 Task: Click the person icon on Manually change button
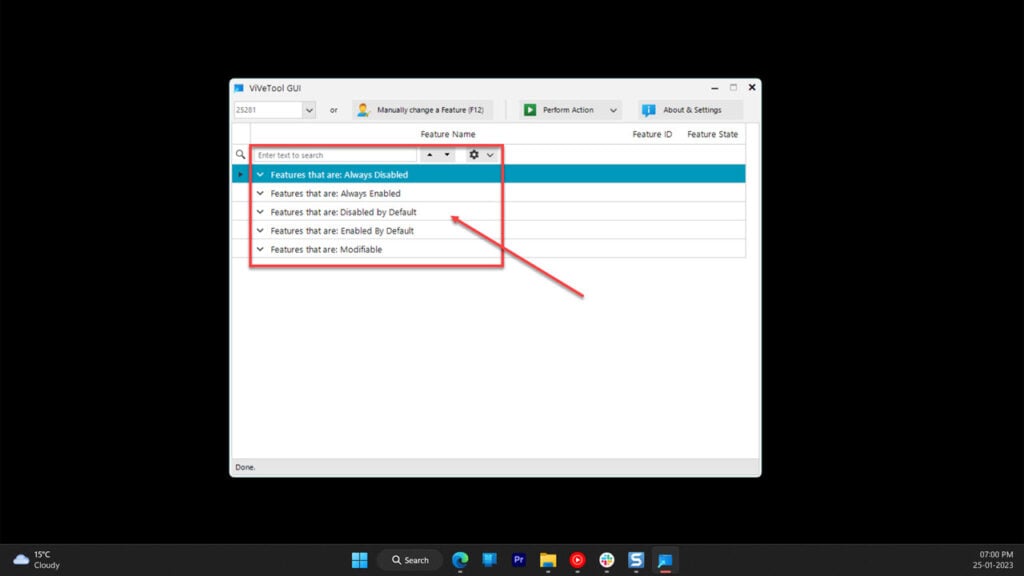point(363,110)
